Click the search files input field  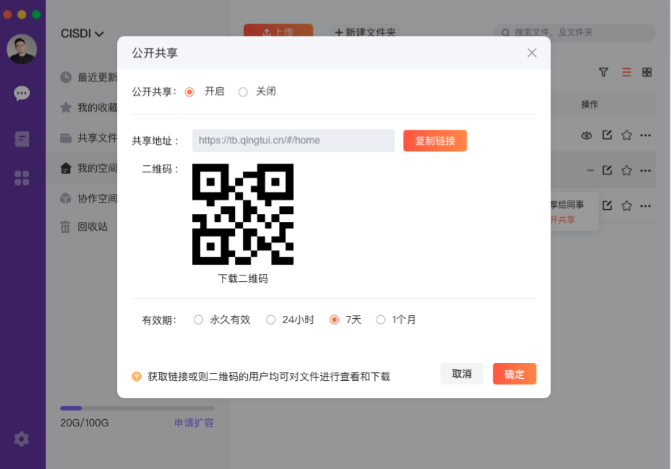pyautogui.click(x=574, y=33)
